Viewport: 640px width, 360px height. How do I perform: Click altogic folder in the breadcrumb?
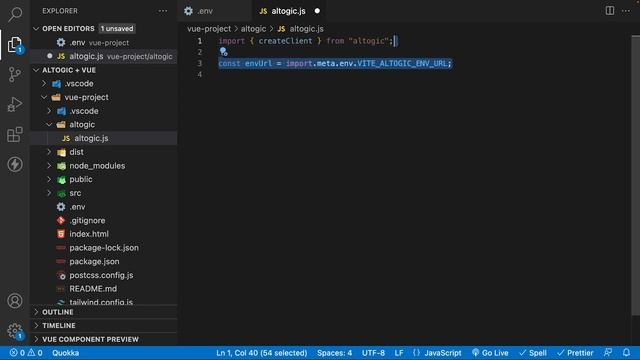pyautogui.click(x=253, y=29)
